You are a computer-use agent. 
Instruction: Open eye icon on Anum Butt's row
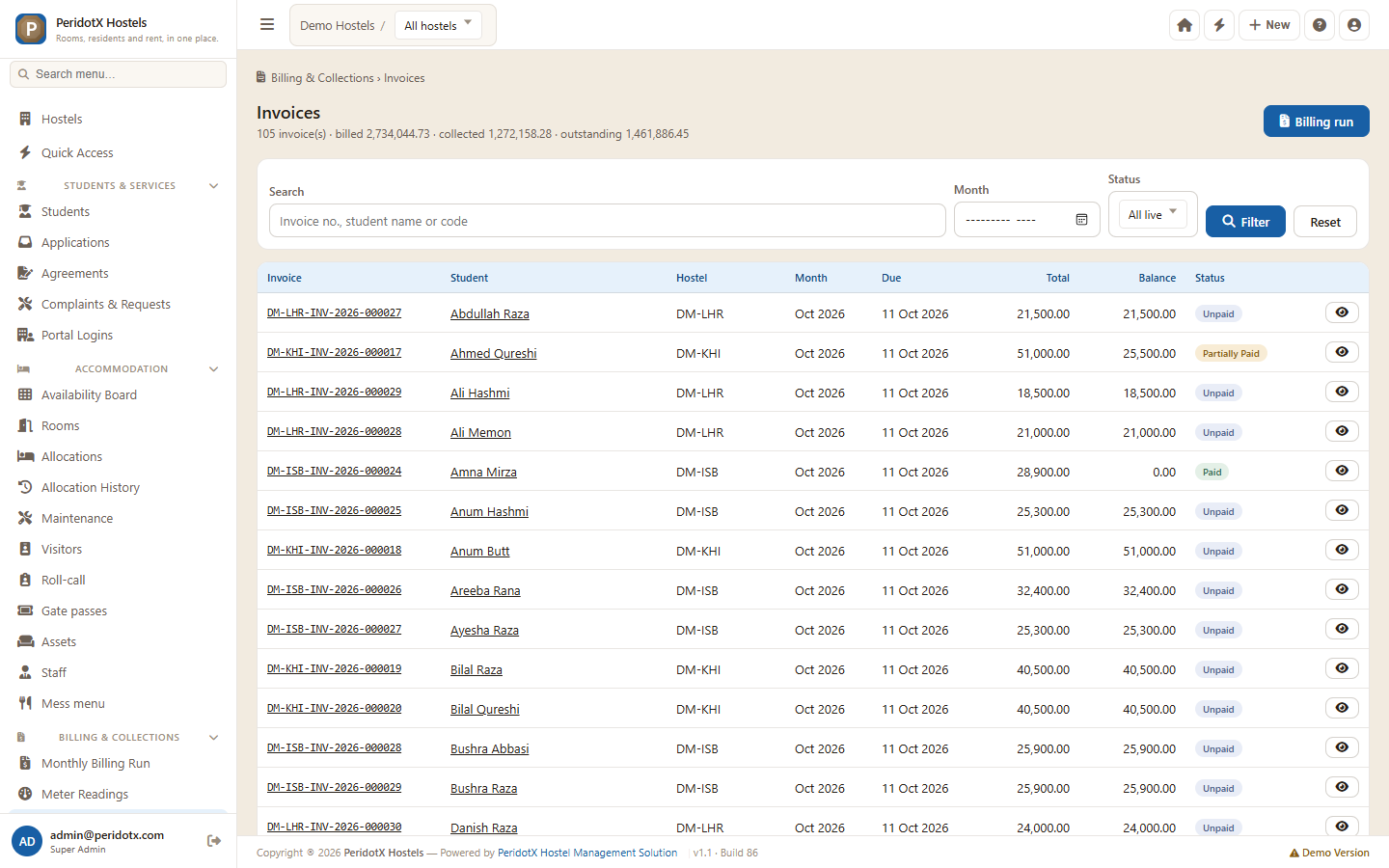1342,550
